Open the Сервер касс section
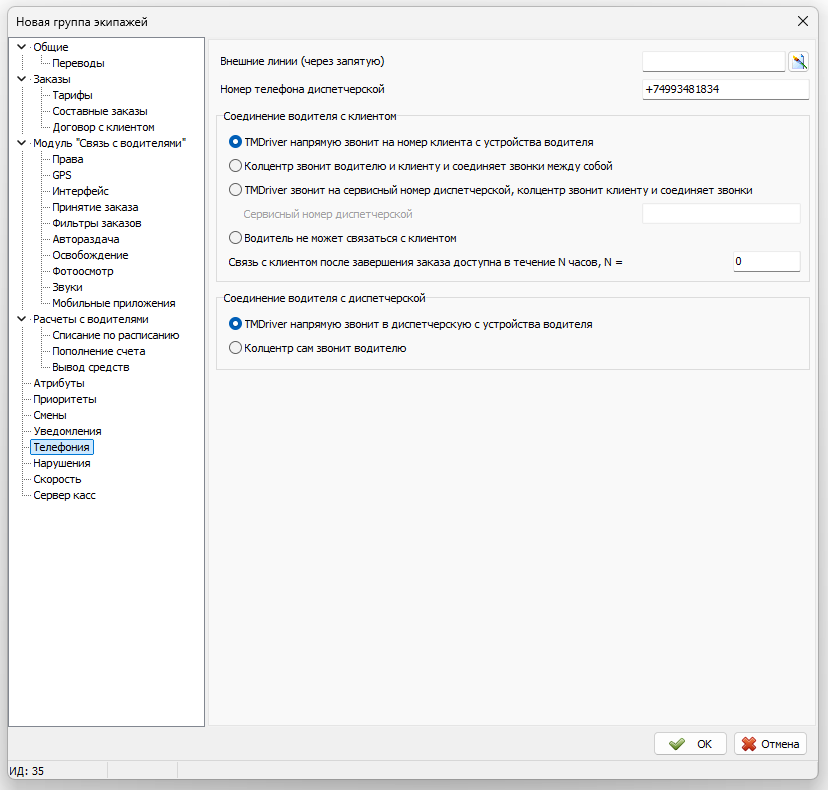Viewport: 828px width, 790px height. pyautogui.click(x=64, y=495)
